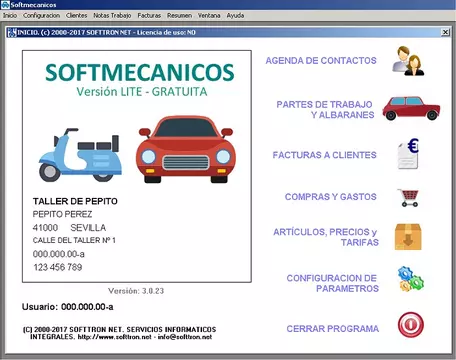Image resolution: width=456 pixels, height=360 pixels.
Task: Select FACTURAS A CLIENTES text link
Action: tap(324, 155)
